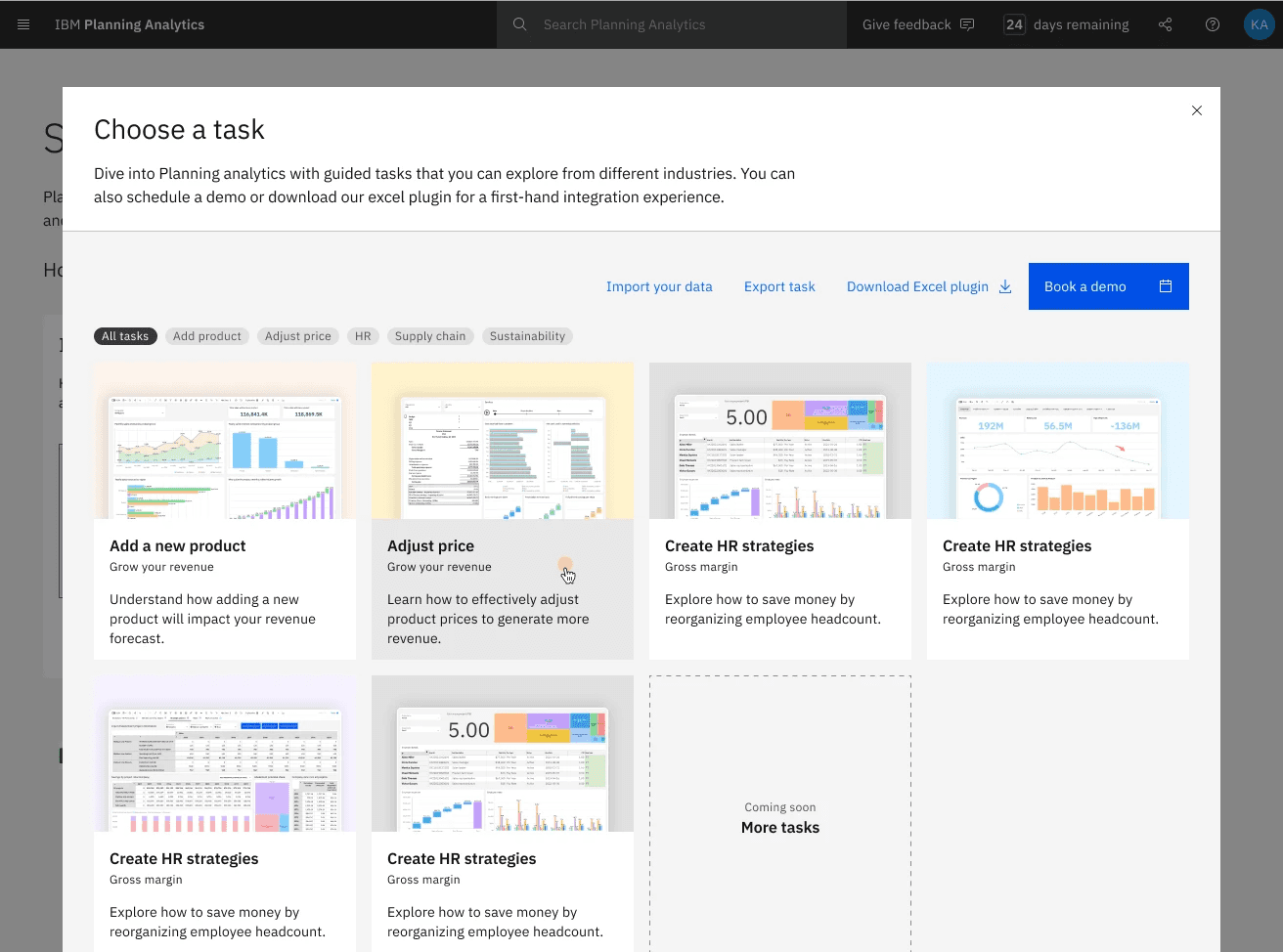Open the hamburger navigation menu
The height and width of the screenshot is (952, 1283).
pyautogui.click(x=23, y=24)
